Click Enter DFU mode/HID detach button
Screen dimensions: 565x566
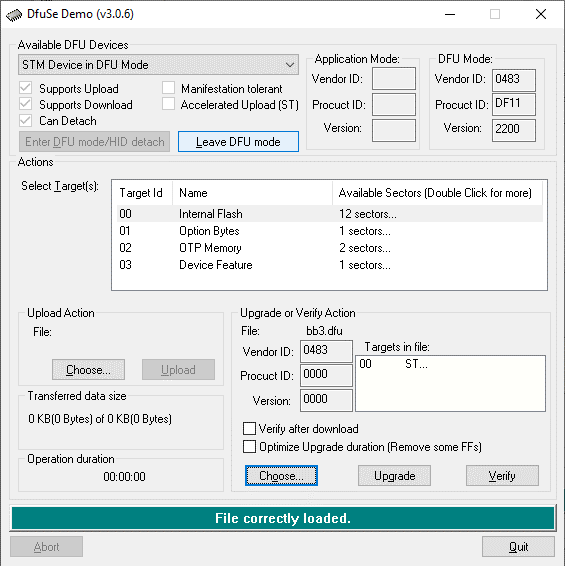(x=94, y=142)
